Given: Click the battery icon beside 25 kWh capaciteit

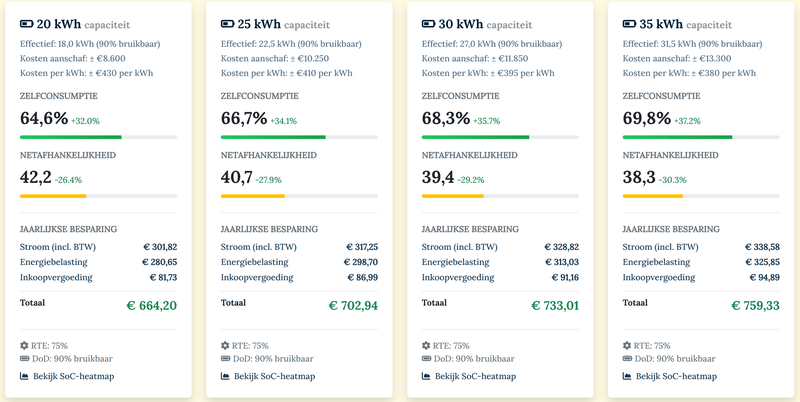Looking at the screenshot, I should [x=227, y=24].
